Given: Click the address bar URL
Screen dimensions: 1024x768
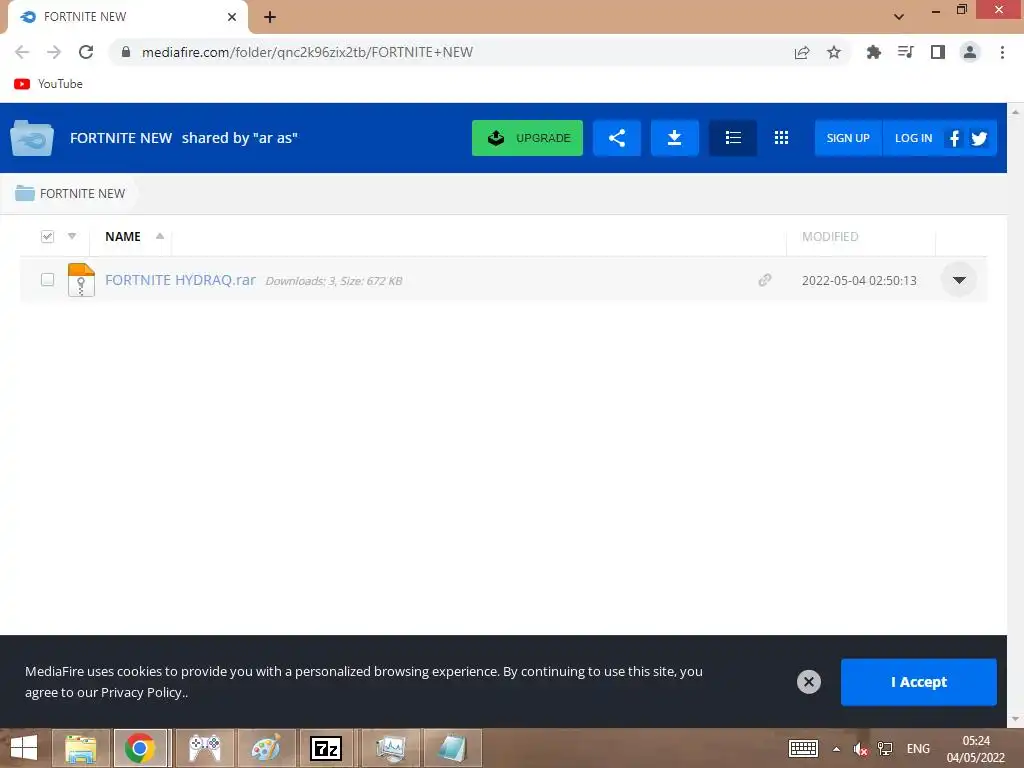Looking at the screenshot, I should 307,52.
